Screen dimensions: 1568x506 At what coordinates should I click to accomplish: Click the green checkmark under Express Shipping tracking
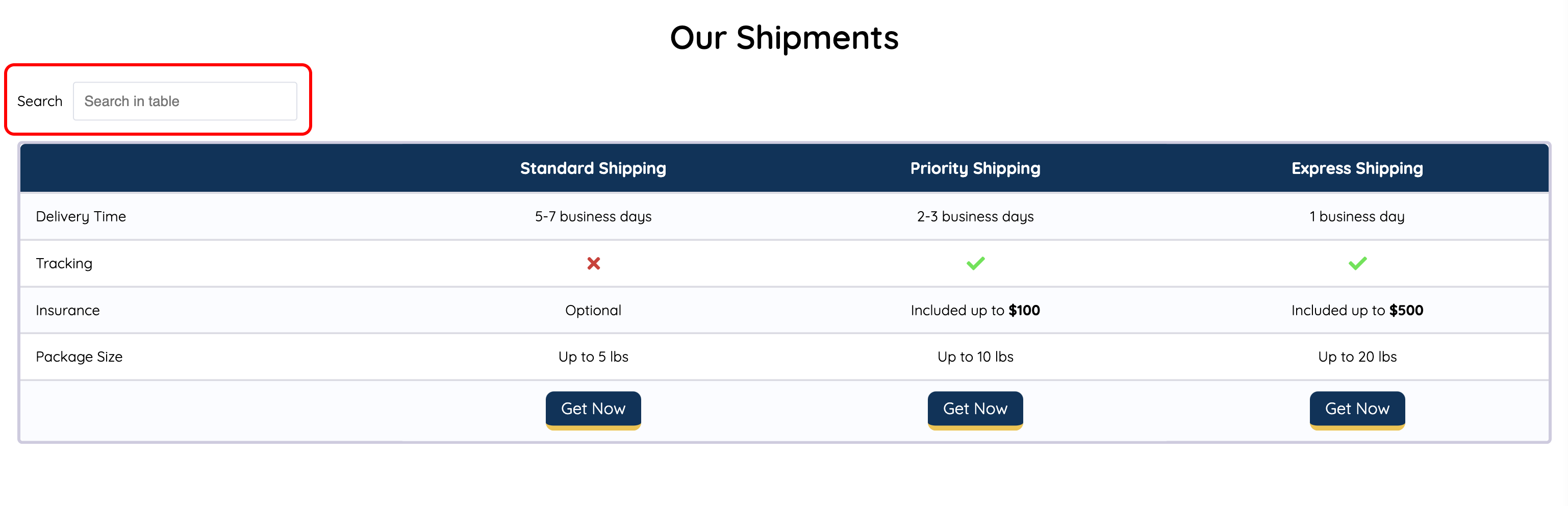(x=1357, y=263)
